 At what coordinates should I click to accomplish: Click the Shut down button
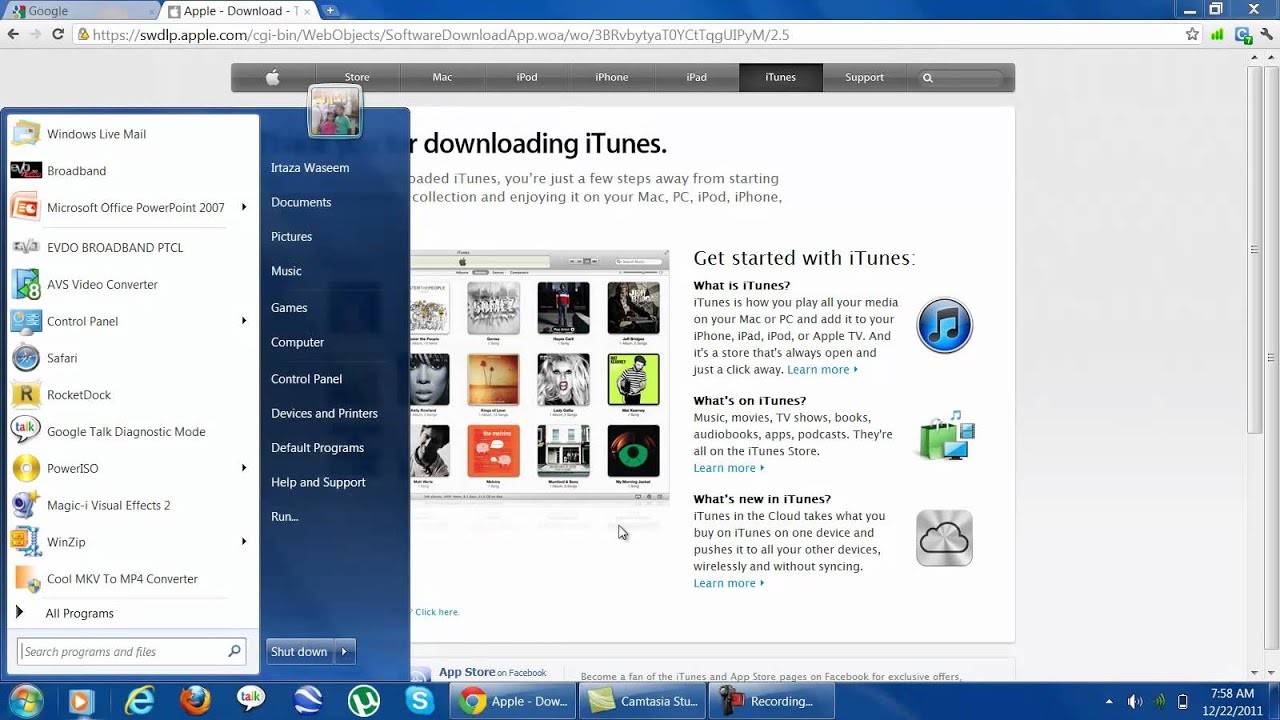pyautogui.click(x=299, y=652)
